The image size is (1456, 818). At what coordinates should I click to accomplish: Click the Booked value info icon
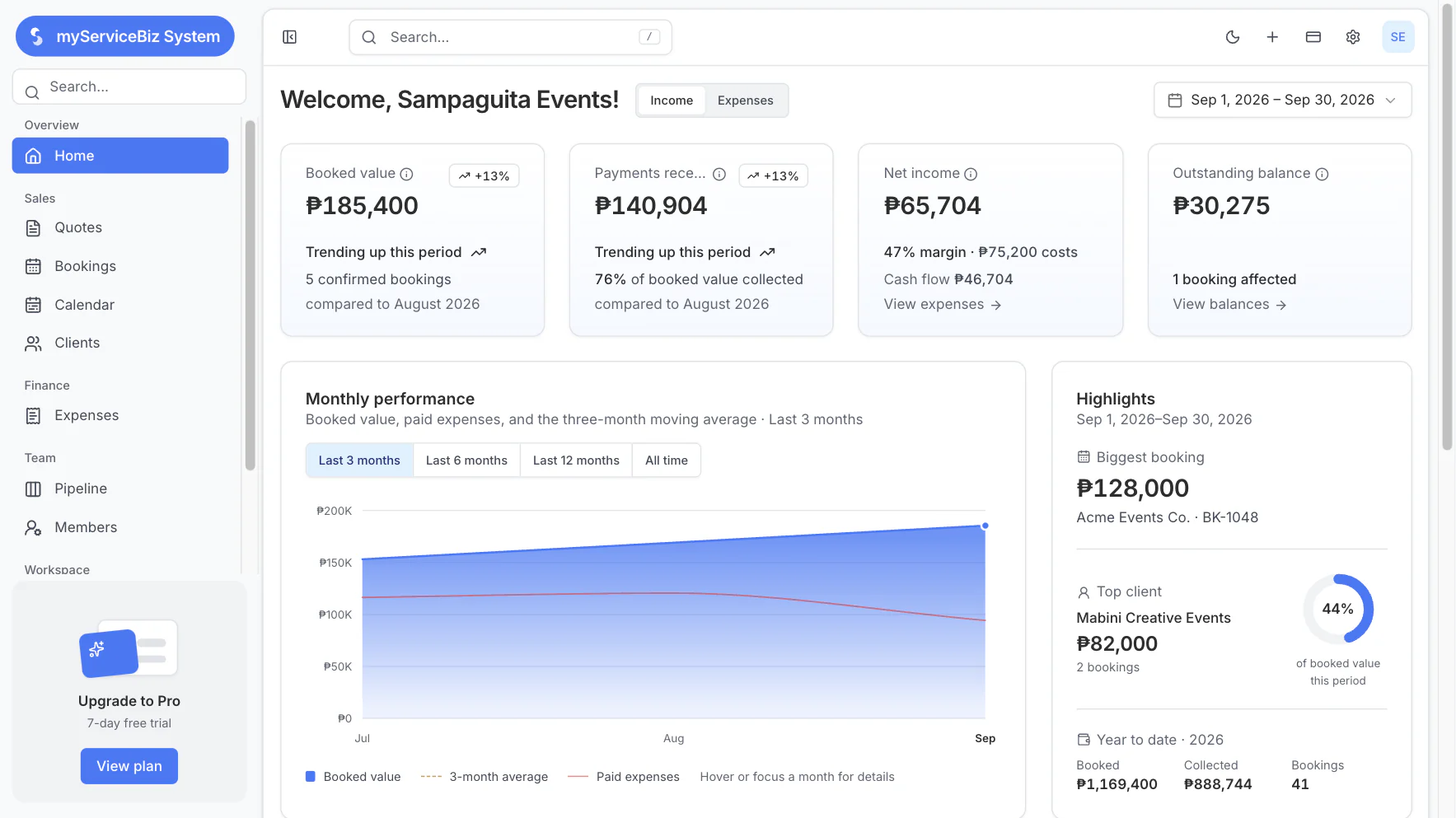(x=406, y=174)
